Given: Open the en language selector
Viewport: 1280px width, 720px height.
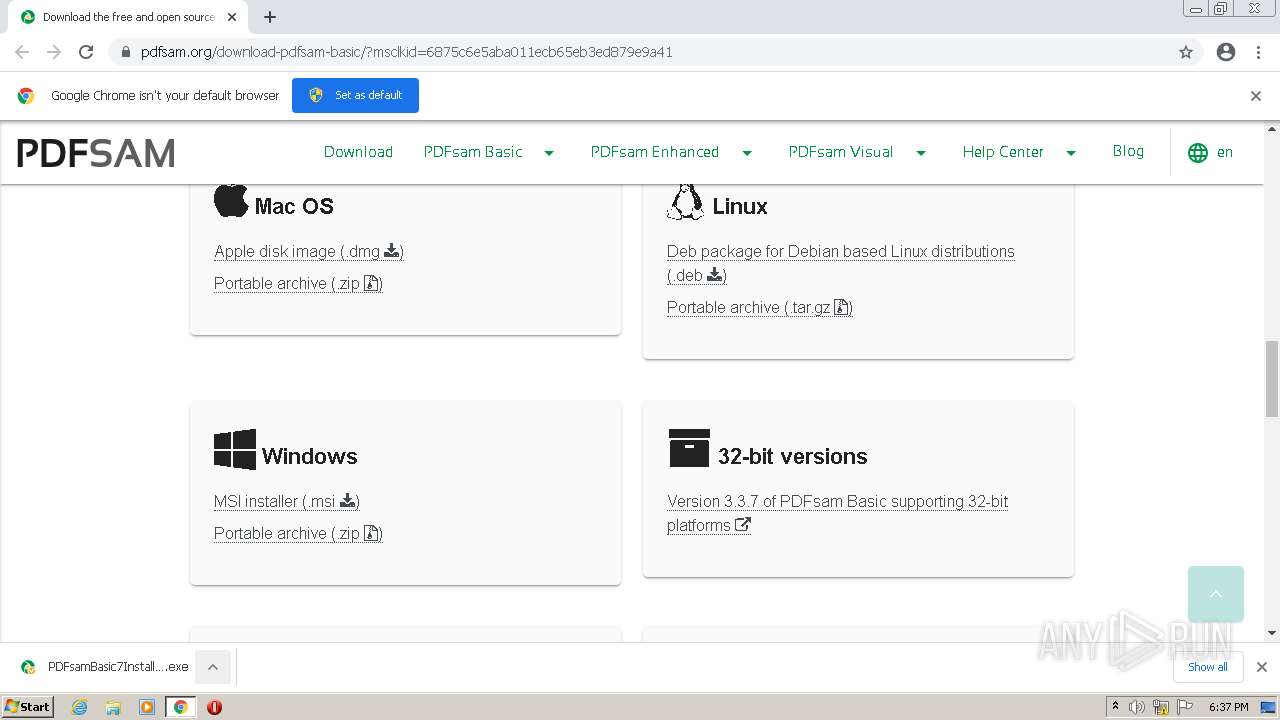Looking at the screenshot, I should [1211, 153].
